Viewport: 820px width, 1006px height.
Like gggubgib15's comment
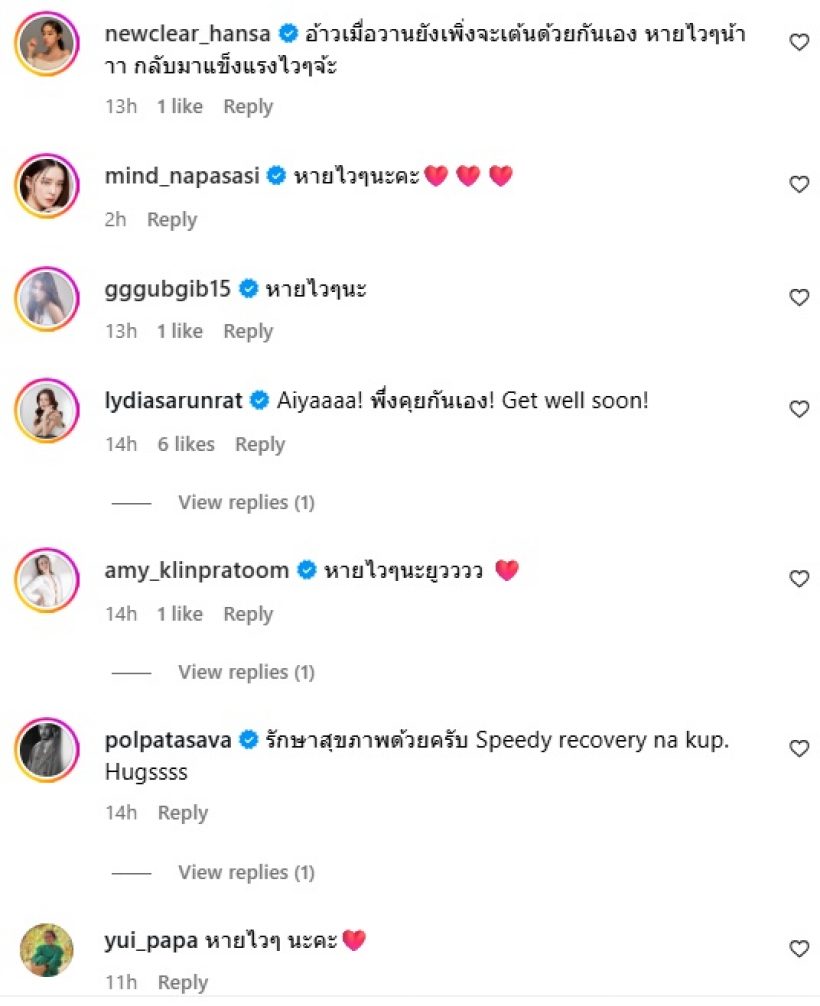tap(799, 297)
